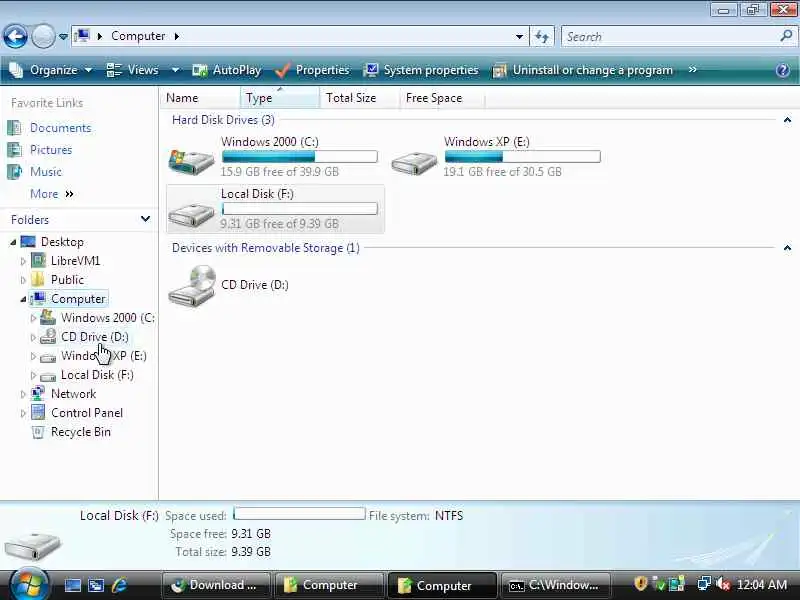Click the Views button

133,70
